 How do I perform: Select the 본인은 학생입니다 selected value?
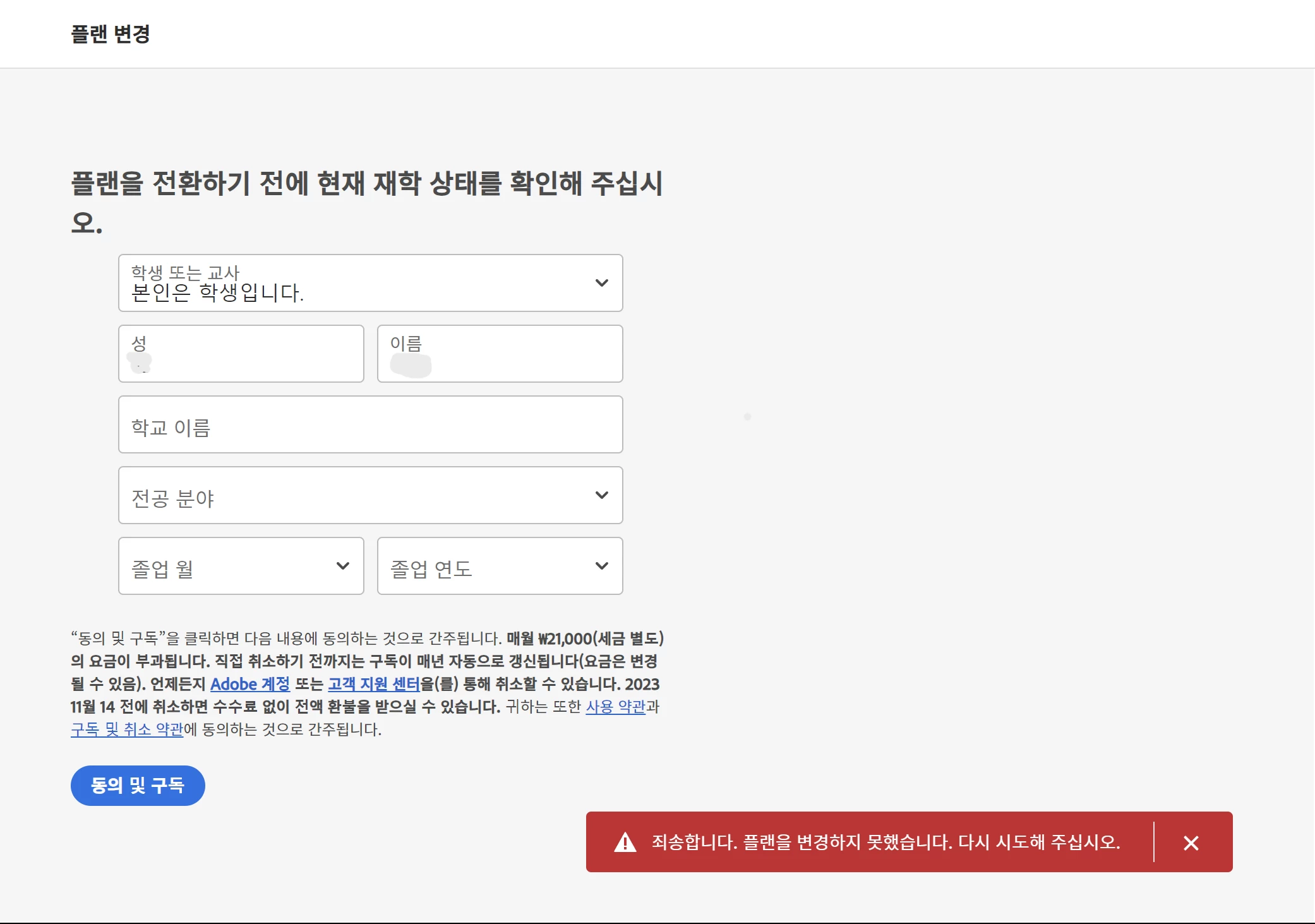[x=217, y=292]
